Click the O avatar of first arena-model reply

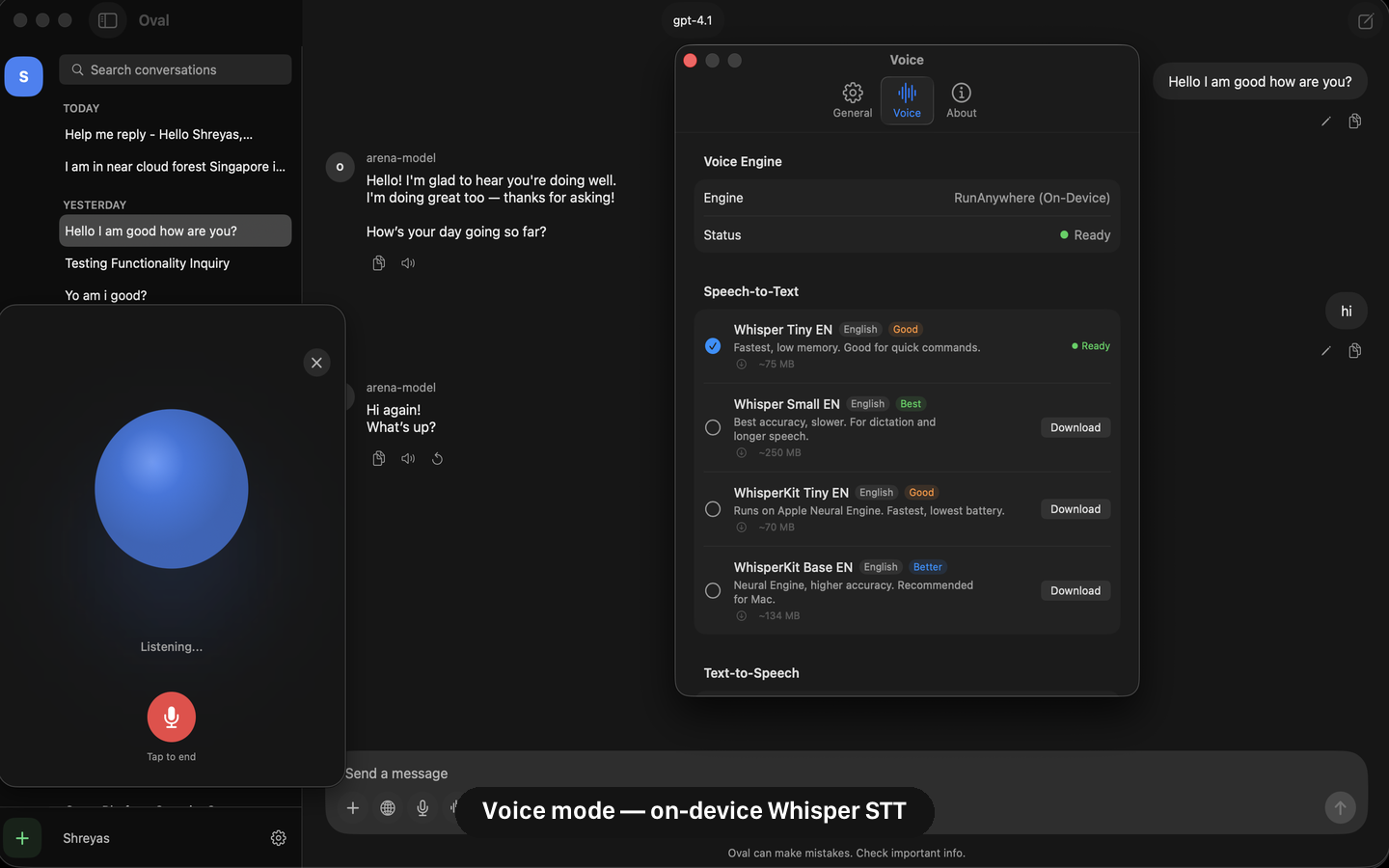coord(340,167)
